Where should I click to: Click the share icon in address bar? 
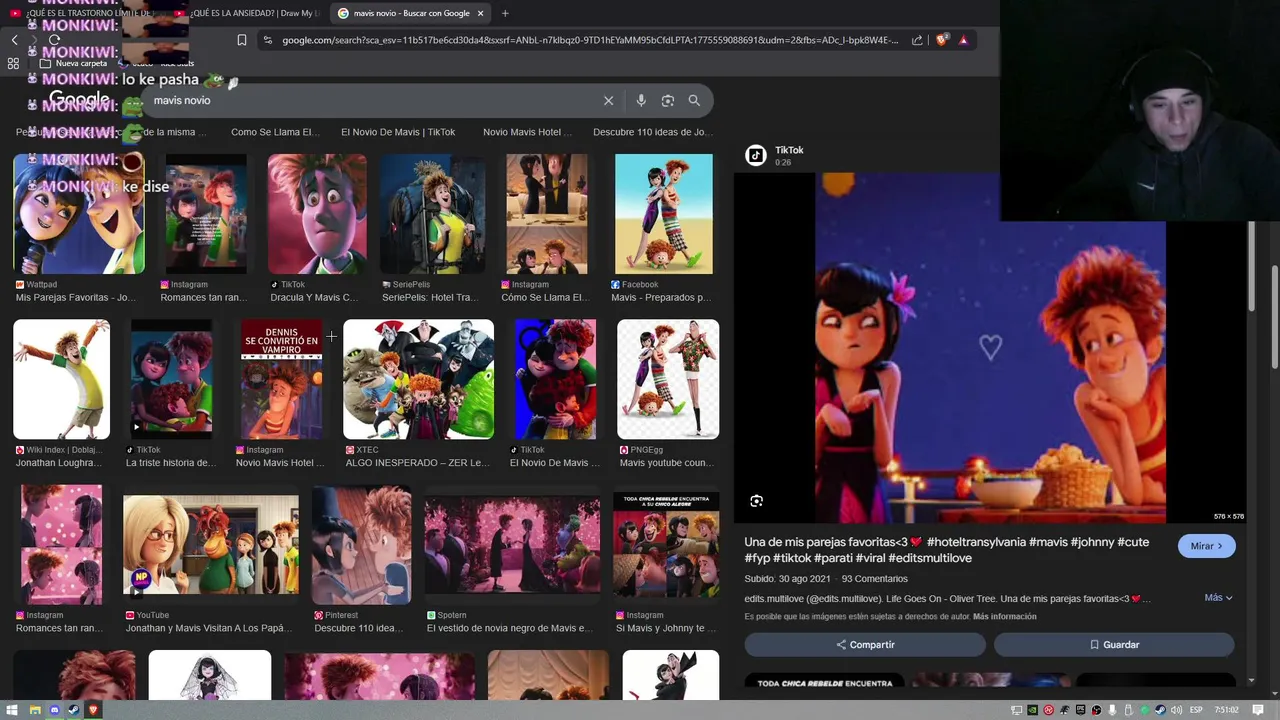point(917,40)
